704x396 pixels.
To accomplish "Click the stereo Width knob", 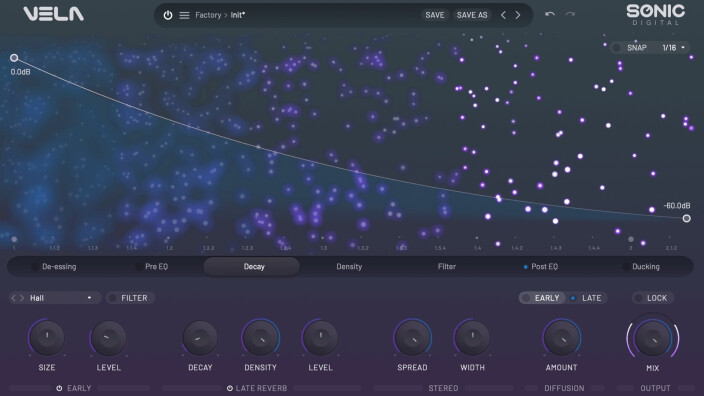I will point(472,337).
